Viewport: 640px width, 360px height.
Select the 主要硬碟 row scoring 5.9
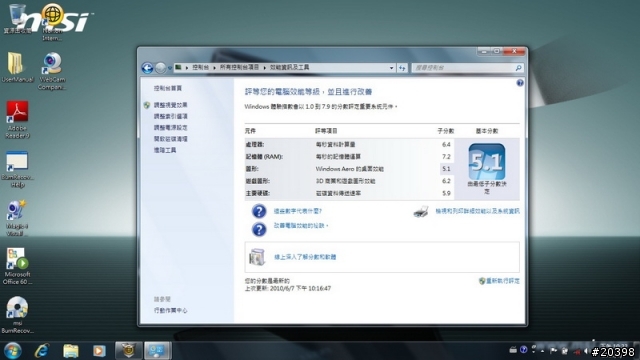[349, 193]
